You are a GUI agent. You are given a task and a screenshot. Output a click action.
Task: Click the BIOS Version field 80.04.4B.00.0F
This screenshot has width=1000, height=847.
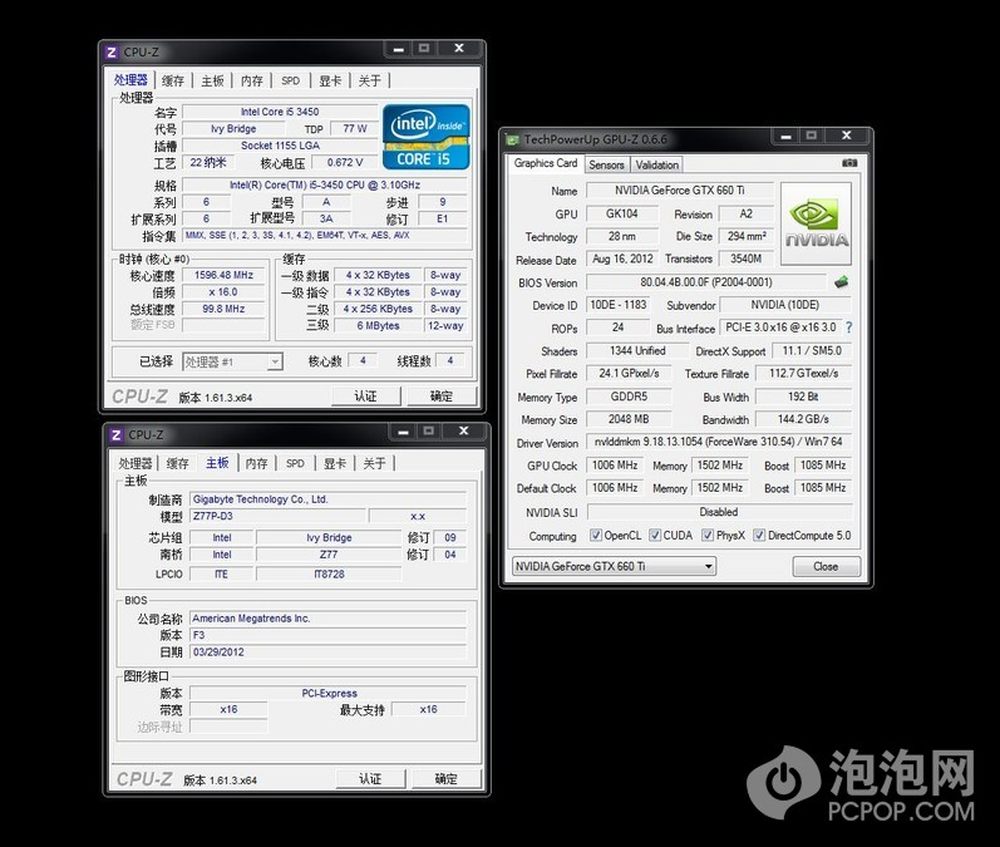(x=706, y=282)
